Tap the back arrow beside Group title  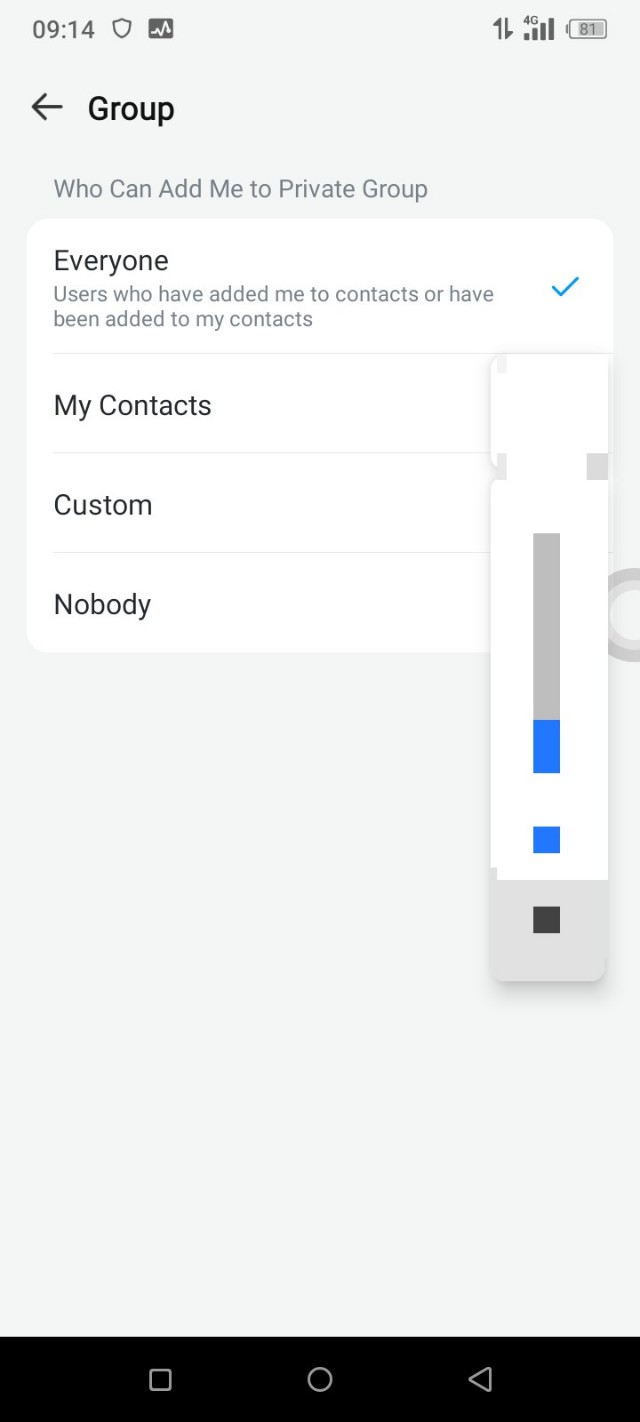point(47,107)
